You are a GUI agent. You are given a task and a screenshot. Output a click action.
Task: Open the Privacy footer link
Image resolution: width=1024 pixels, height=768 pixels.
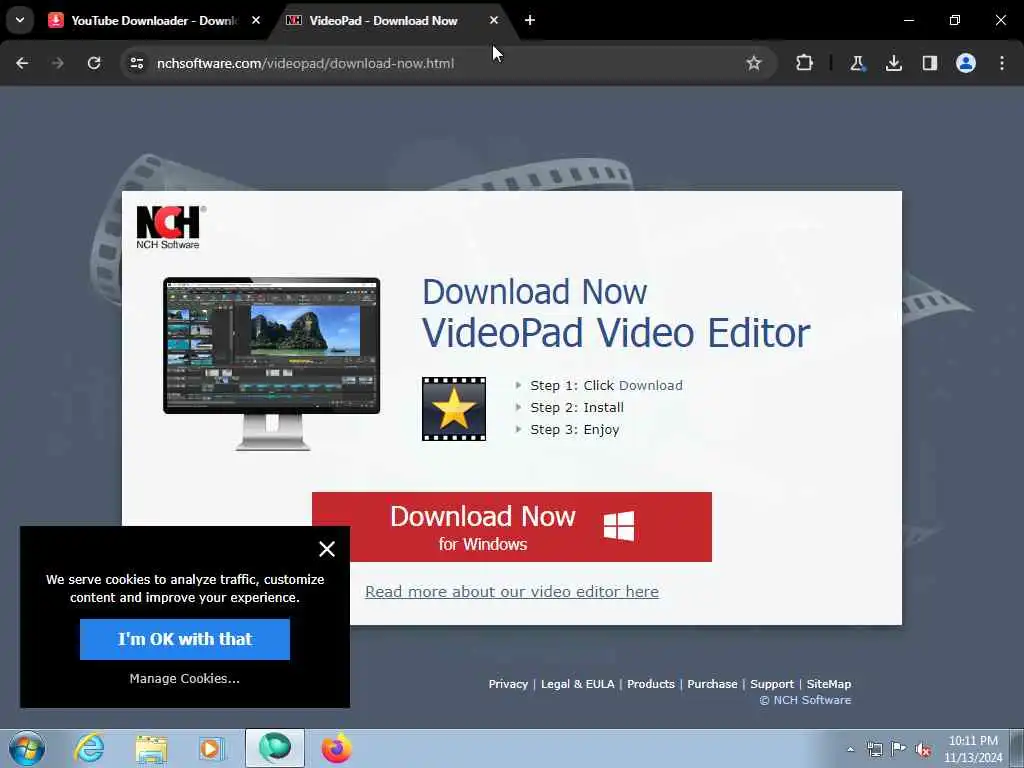(508, 684)
